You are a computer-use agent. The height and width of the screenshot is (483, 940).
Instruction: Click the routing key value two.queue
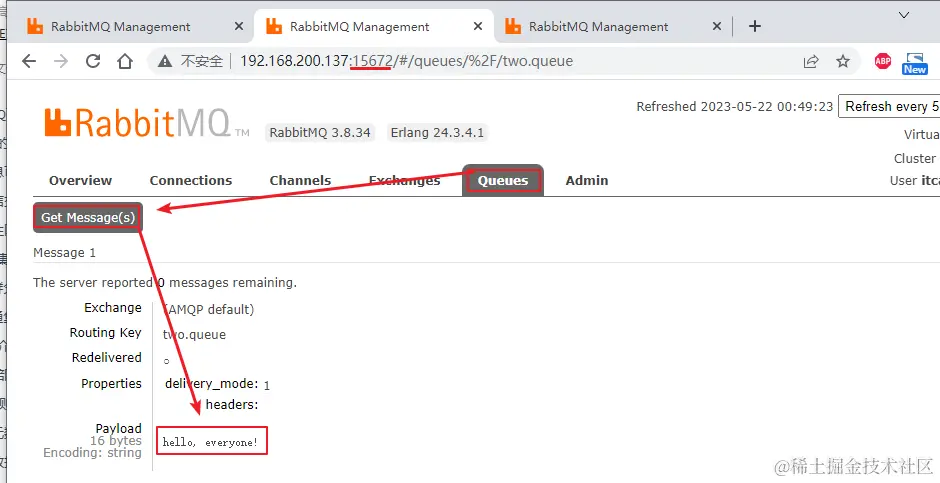point(194,334)
